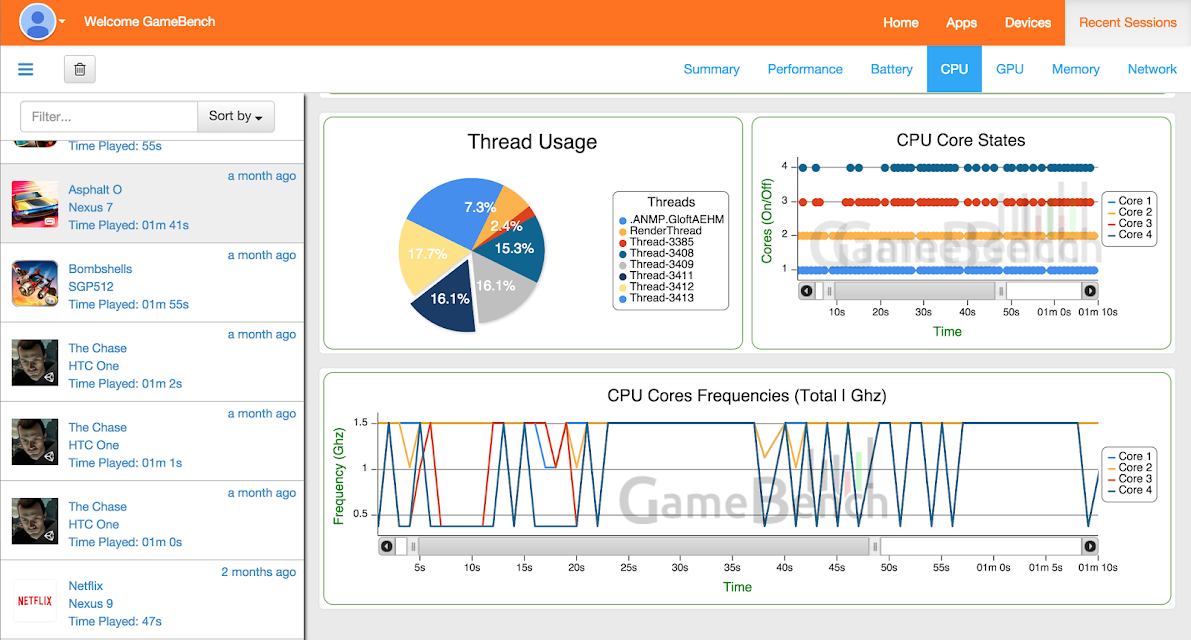Viewport: 1191px width, 640px height.
Task: Open the user avatar profile icon
Action: coord(37,21)
